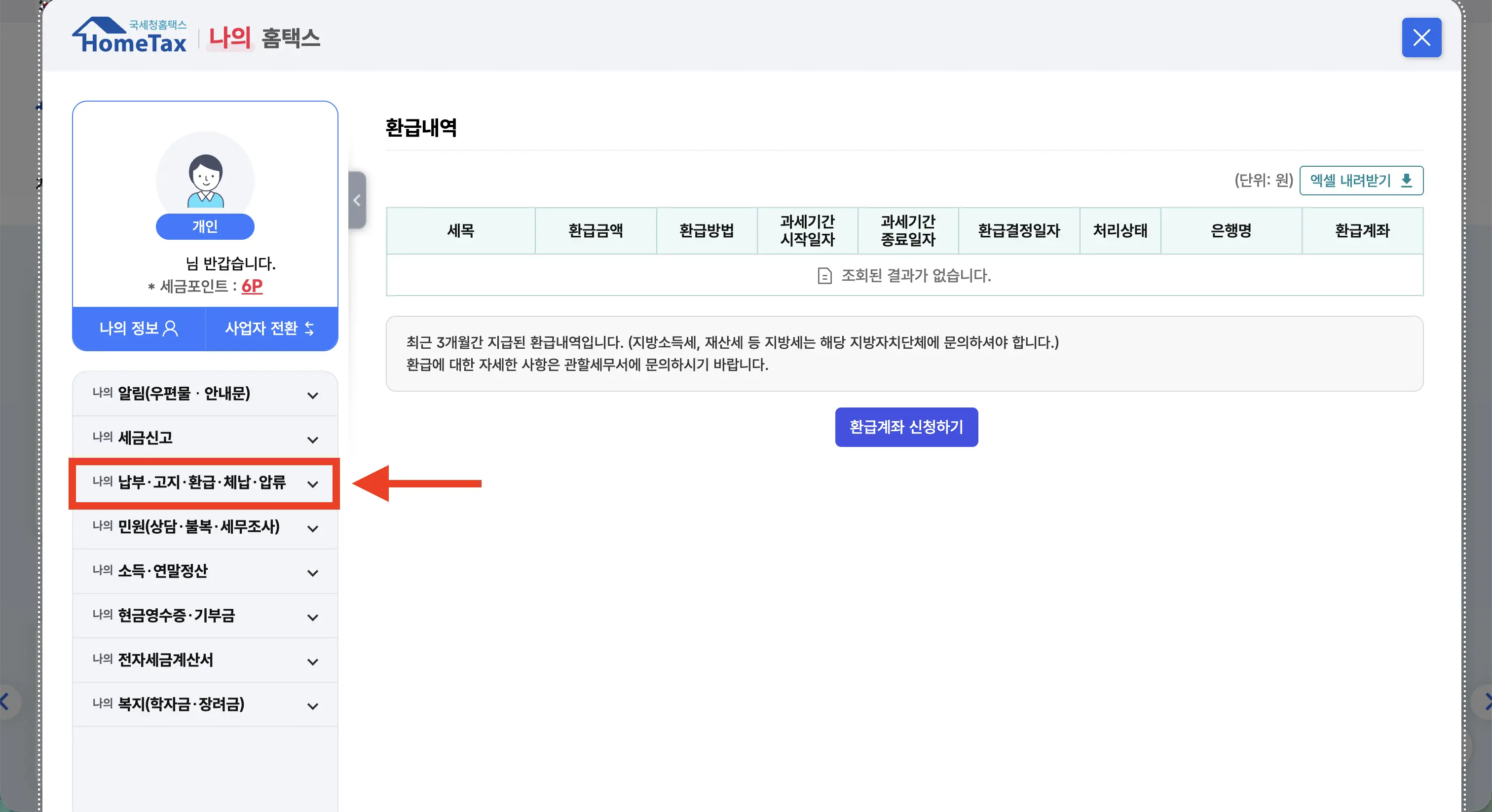The image size is (1492, 812).
Task: Click the HomeTax logo
Action: [x=129, y=35]
